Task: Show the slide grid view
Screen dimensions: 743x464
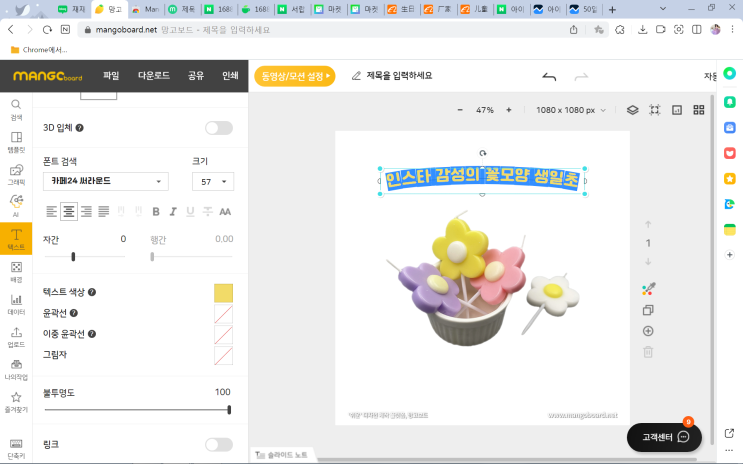Action: [699, 110]
